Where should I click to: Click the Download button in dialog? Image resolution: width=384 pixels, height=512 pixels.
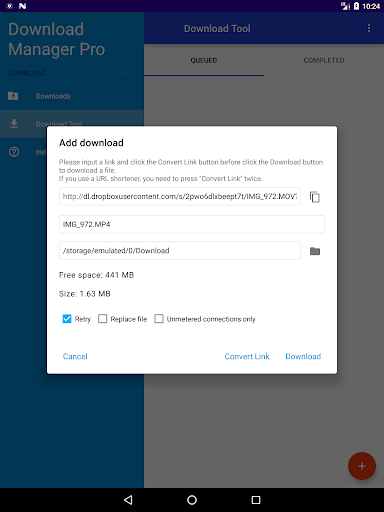[x=303, y=356]
